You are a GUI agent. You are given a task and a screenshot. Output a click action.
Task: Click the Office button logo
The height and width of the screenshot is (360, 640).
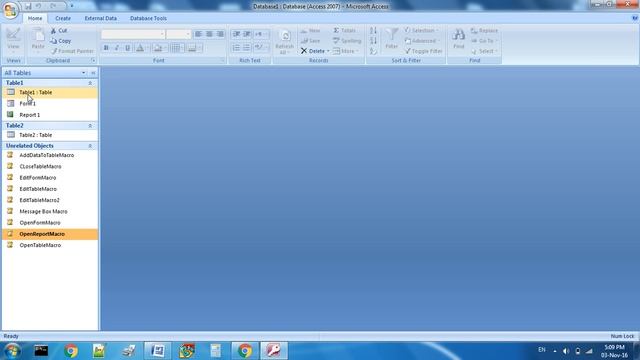10,10
